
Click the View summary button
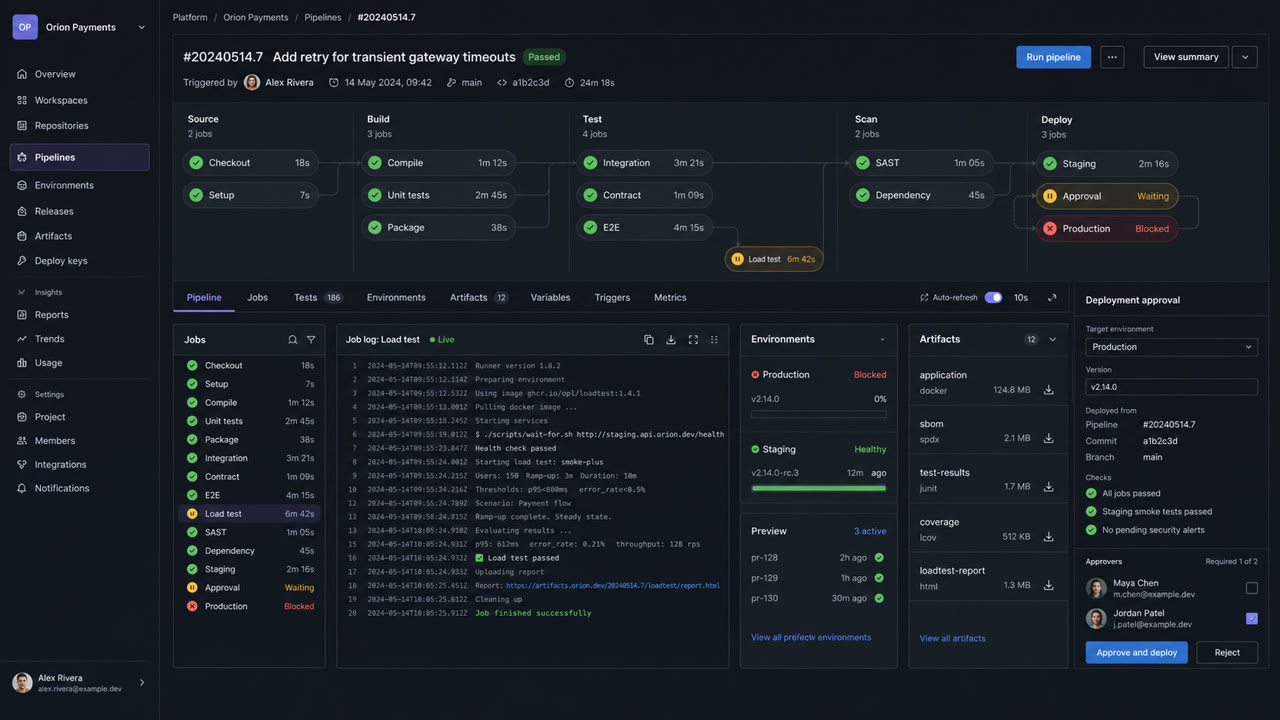pos(1186,57)
